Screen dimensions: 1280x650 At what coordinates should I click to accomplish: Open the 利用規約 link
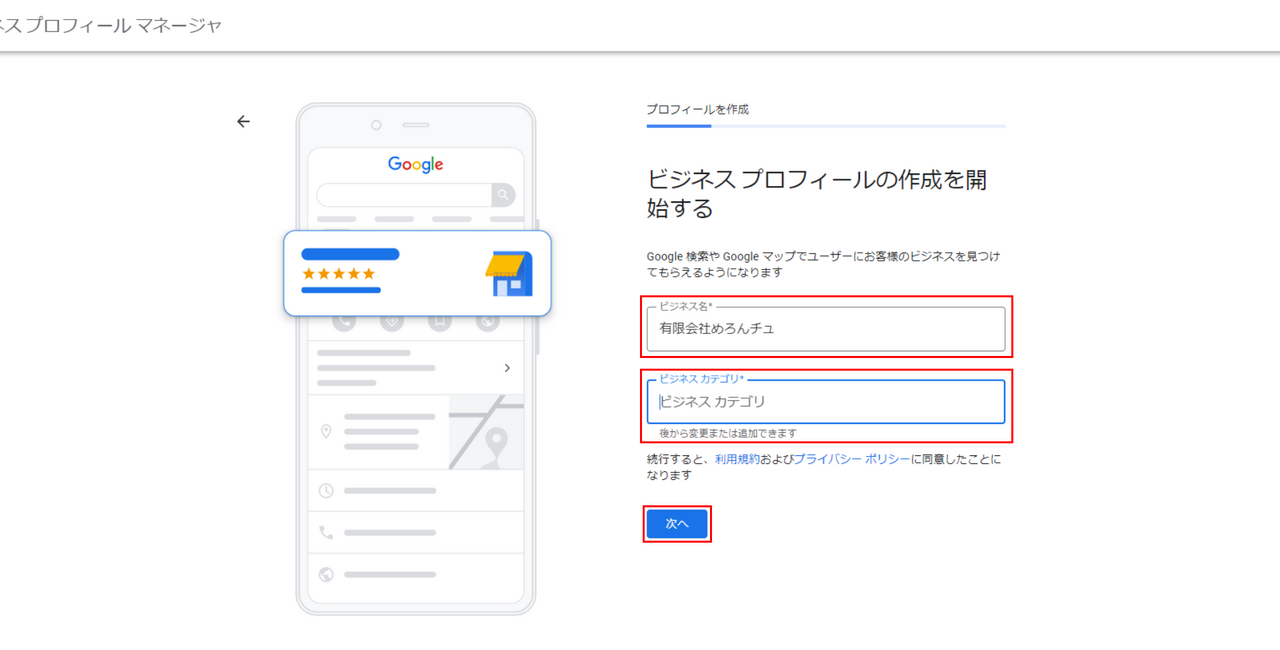(737, 459)
